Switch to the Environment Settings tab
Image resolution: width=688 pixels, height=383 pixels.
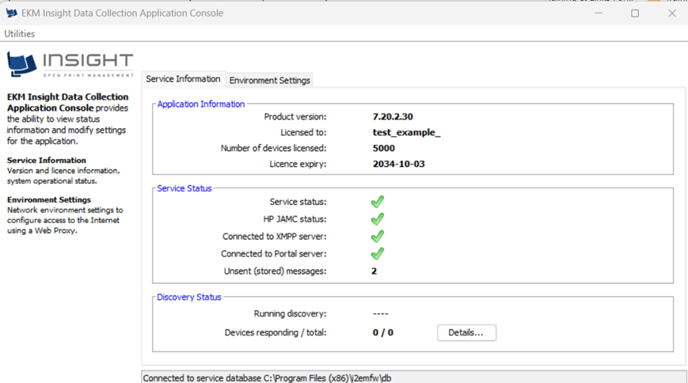tap(270, 80)
